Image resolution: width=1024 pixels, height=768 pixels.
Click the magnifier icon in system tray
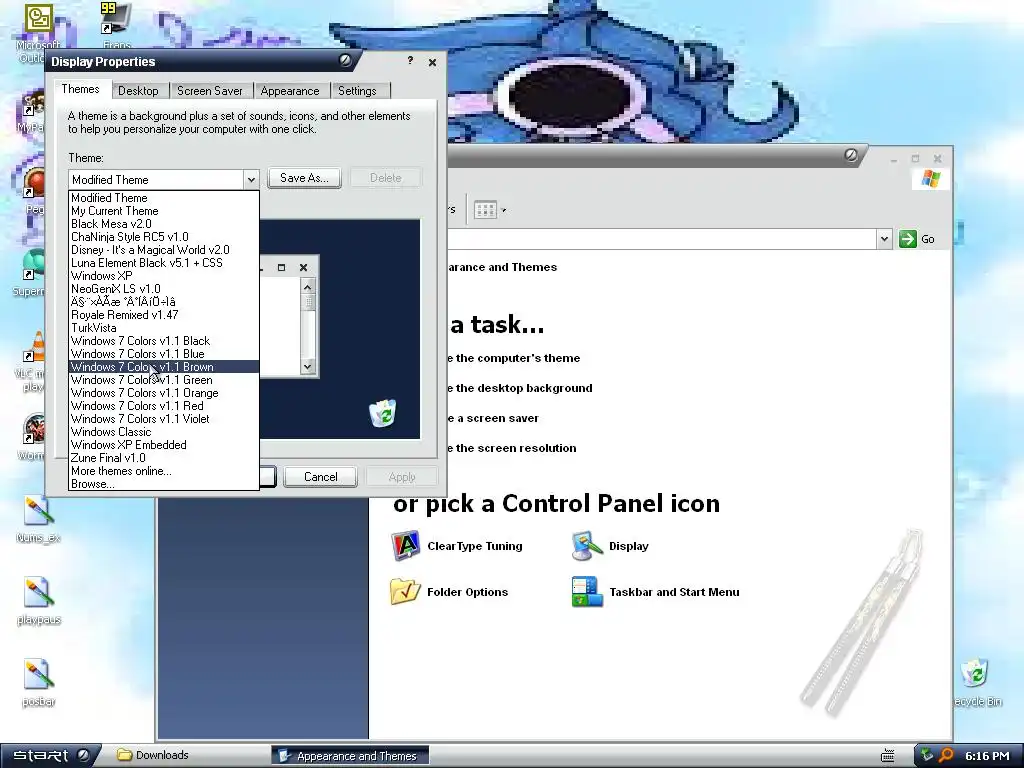point(946,756)
